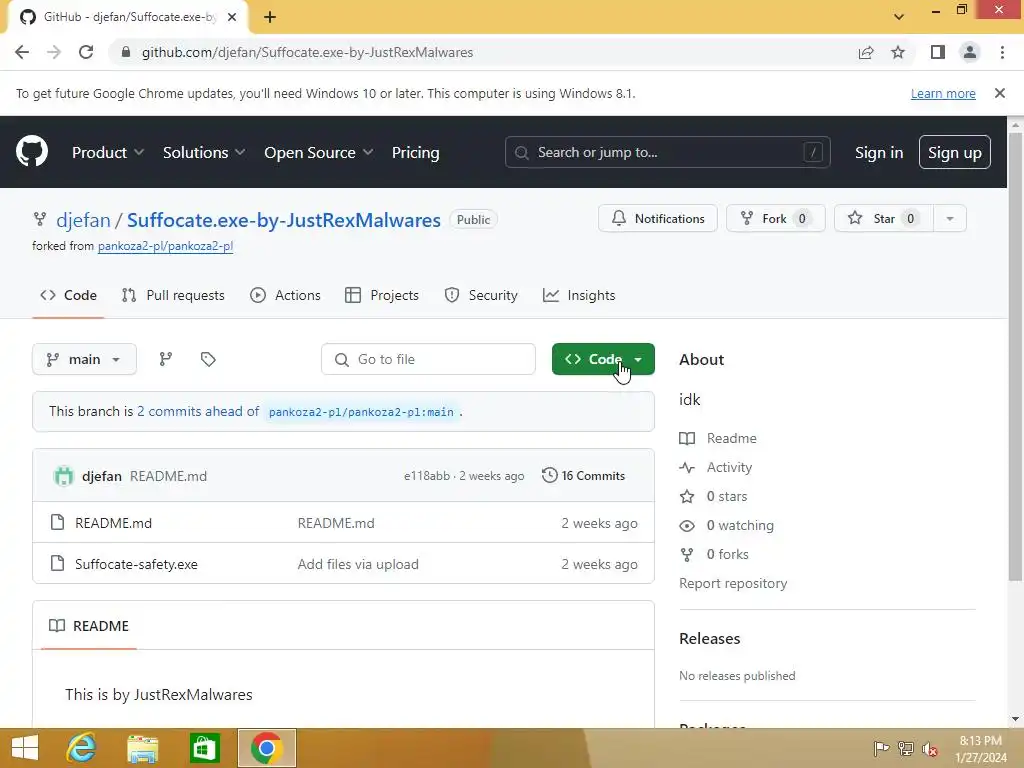This screenshot has height=768, width=1024.
Task: Open the main branch selector dropdown
Action: pyautogui.click(x=84, y=359)
